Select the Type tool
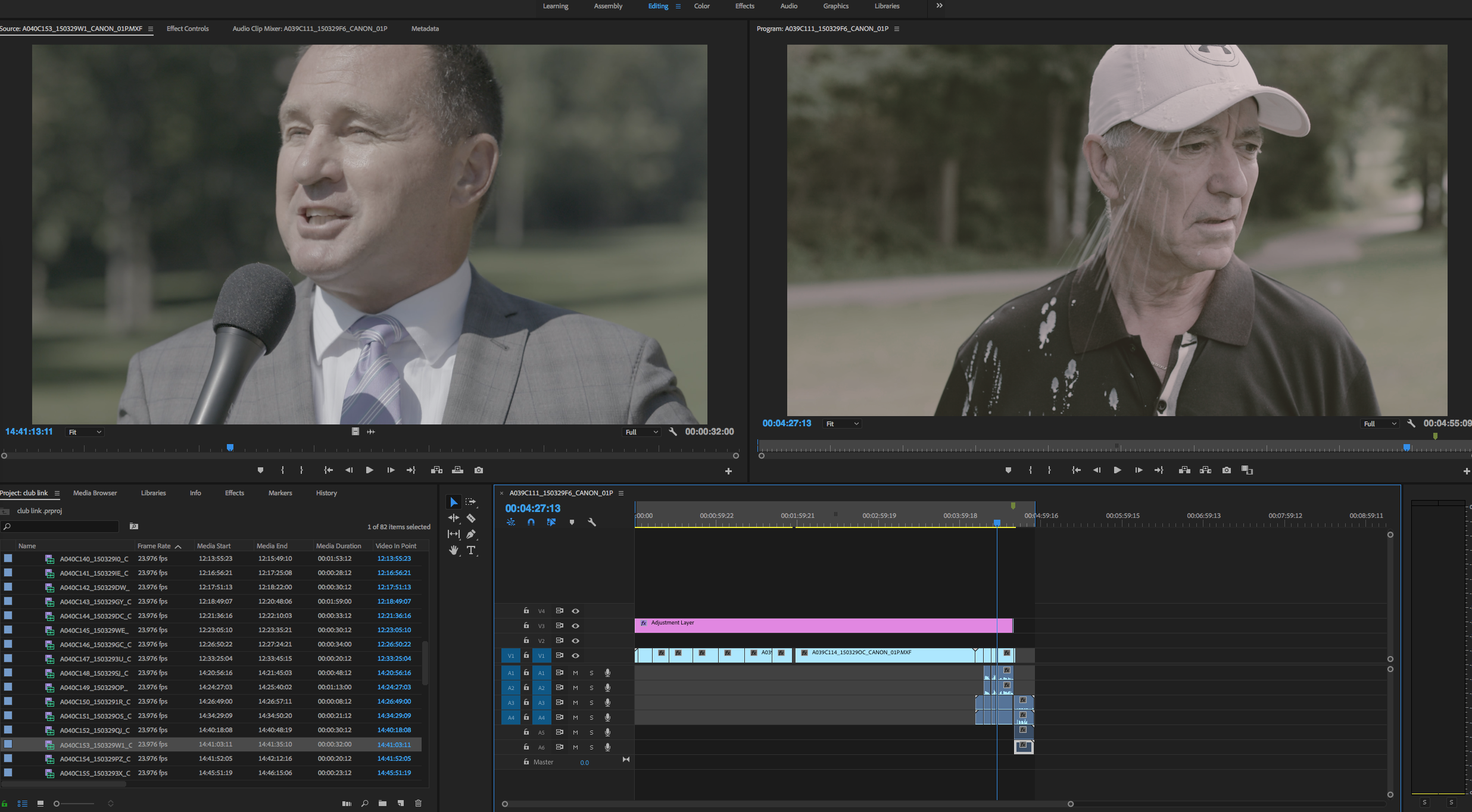The image size is (1472, 812). point(471,550)
